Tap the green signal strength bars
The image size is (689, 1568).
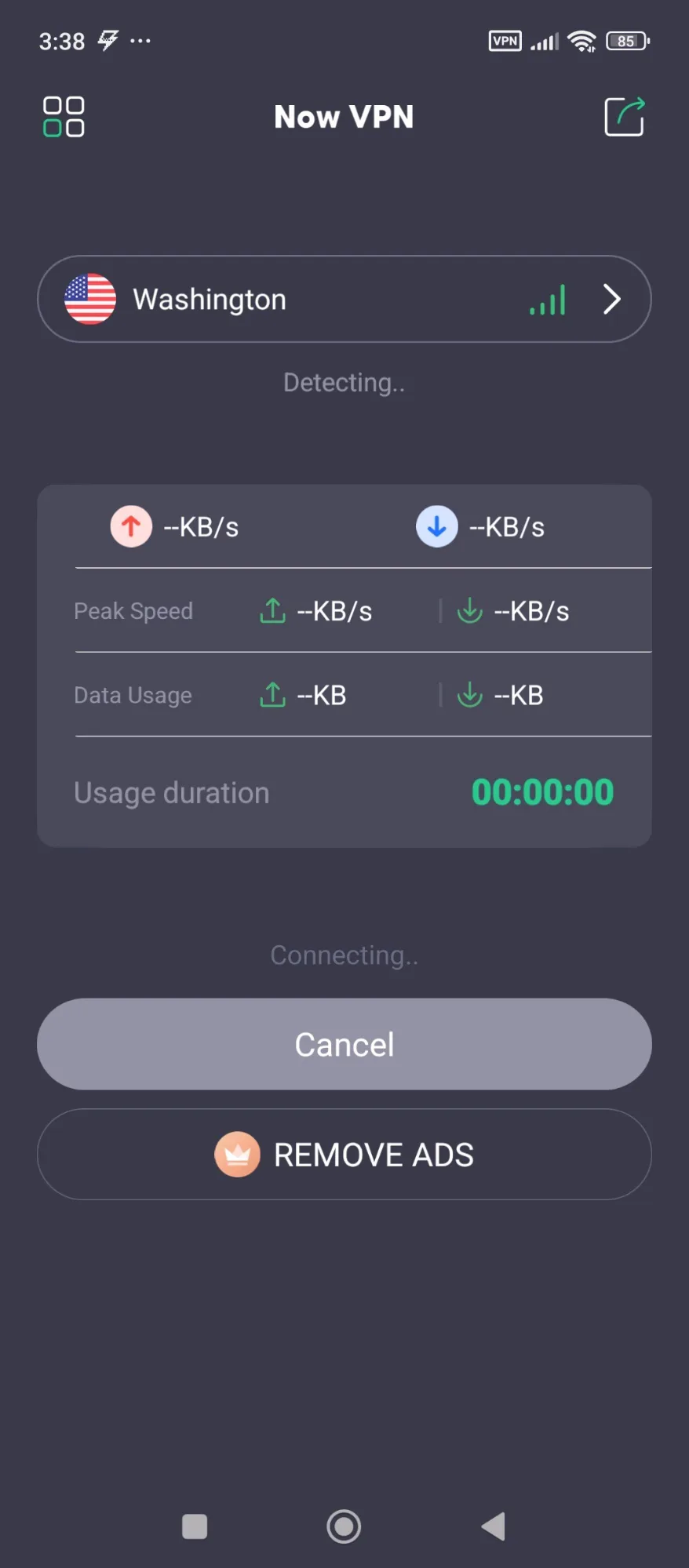[548, 300]
